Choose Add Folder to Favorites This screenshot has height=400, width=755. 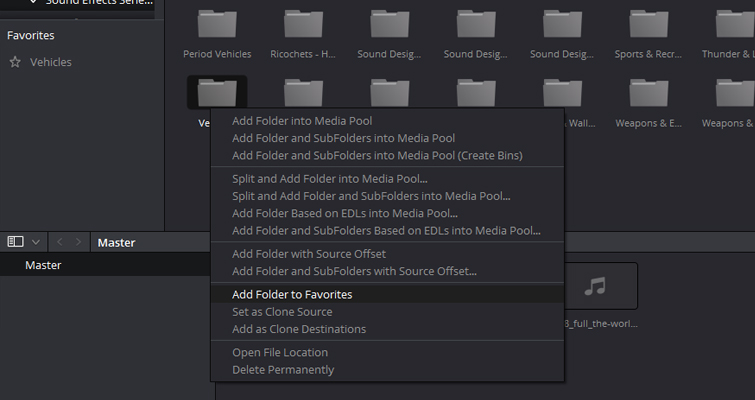tap(292, 294)
